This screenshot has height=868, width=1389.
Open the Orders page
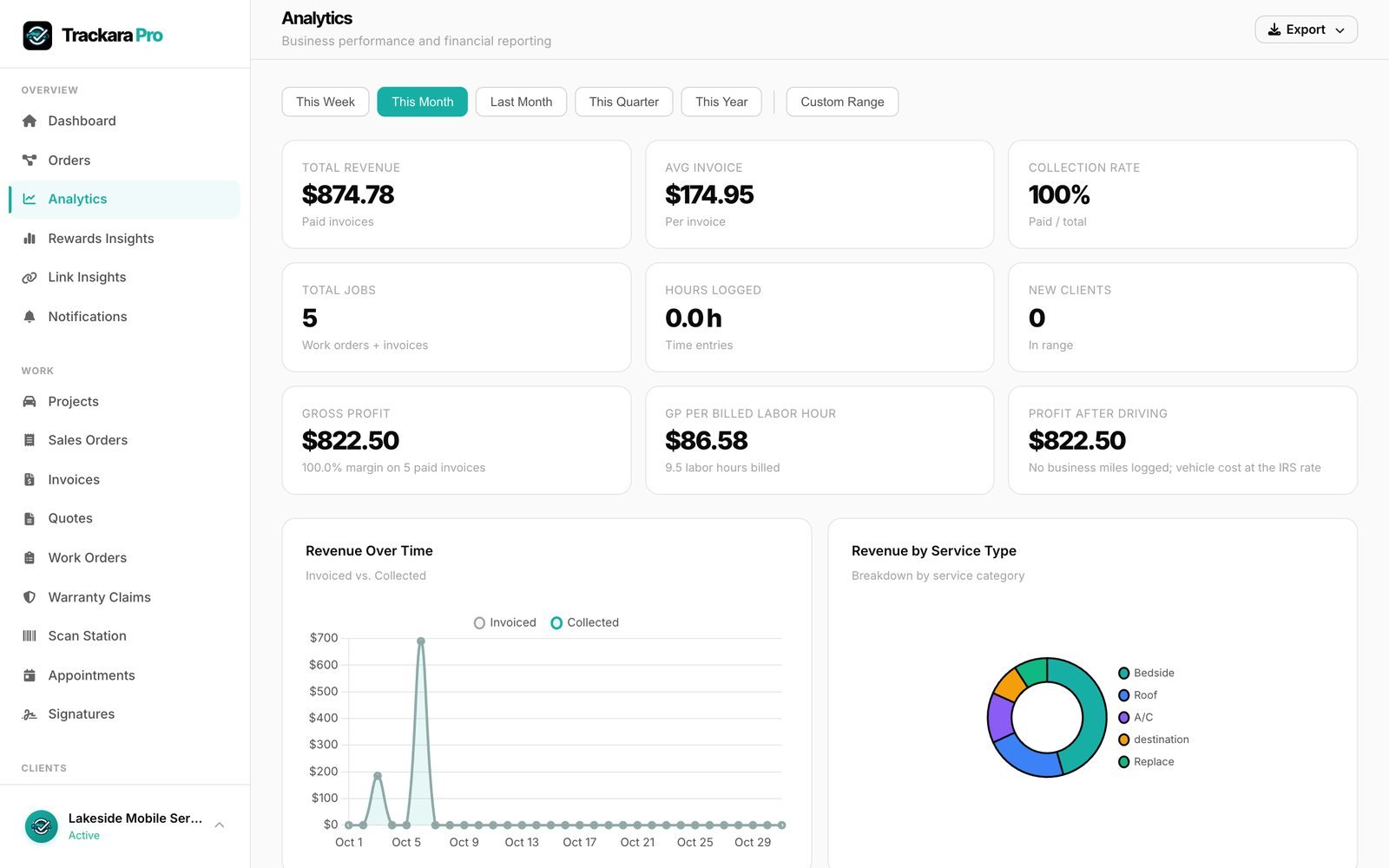[124, 160]
